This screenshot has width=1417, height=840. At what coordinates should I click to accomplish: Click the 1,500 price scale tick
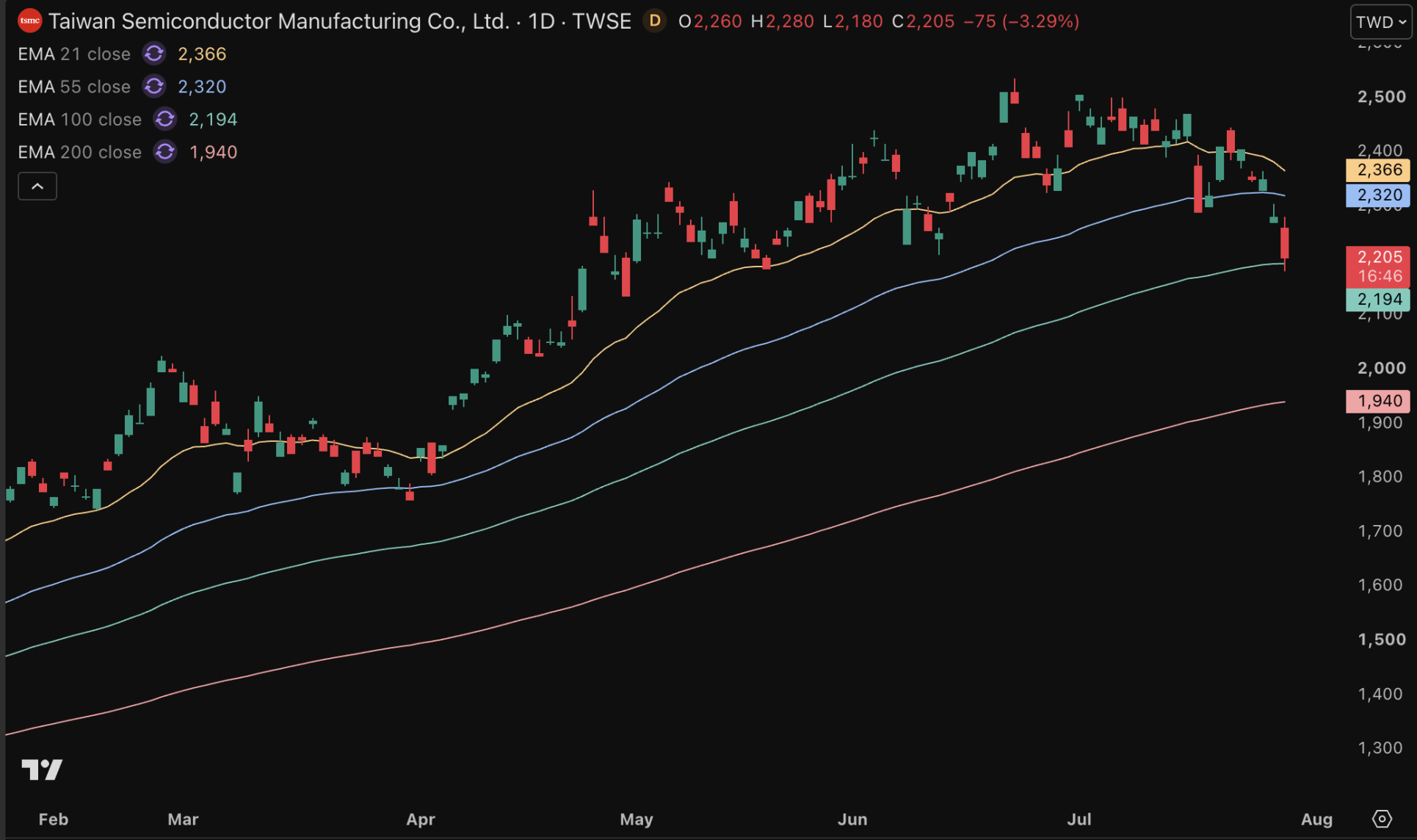(1381, 640)
